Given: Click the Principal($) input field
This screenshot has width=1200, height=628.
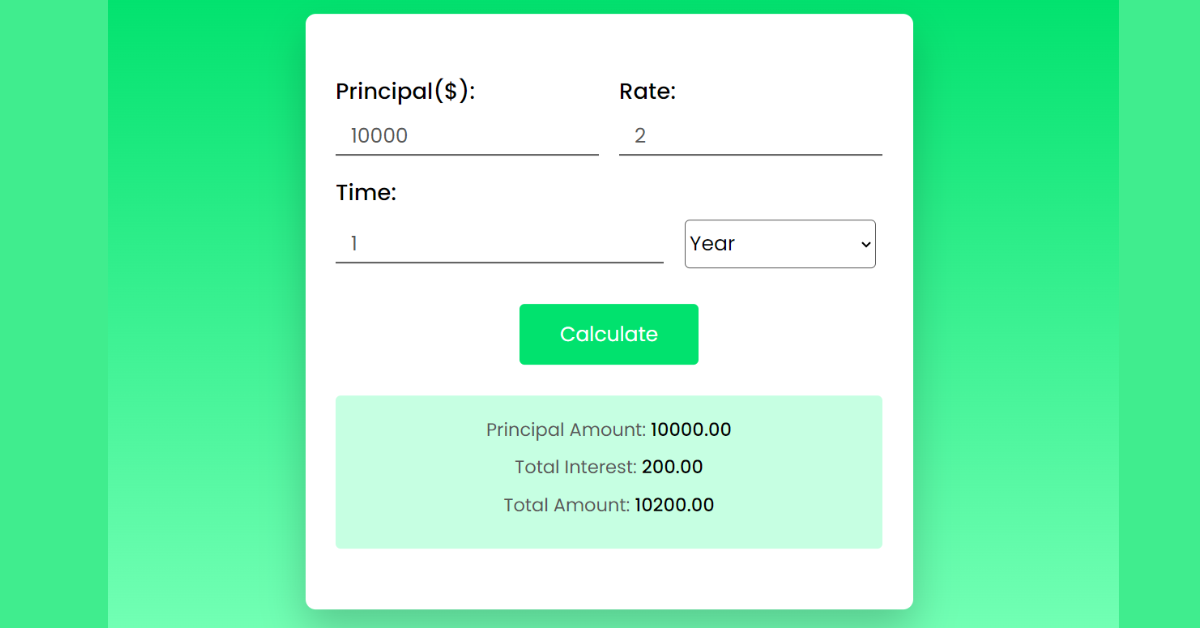Looking at the screenshot, I should pos(466,136).
